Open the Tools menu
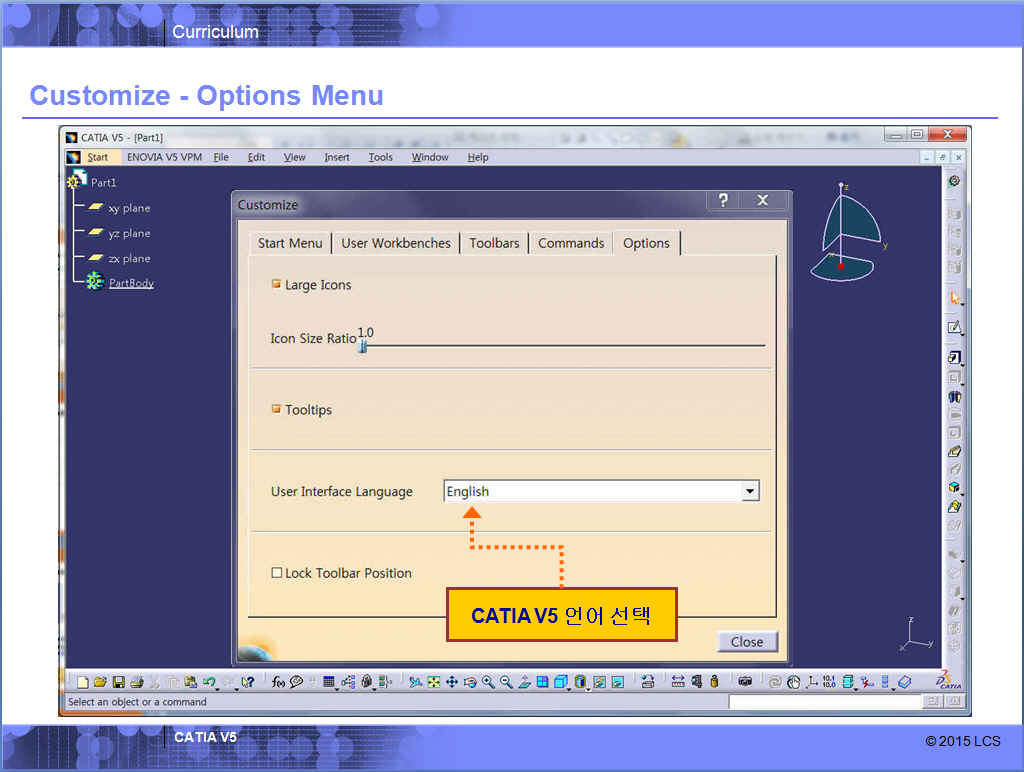This screenshot has height=772, width=1024. click(380, 157)
